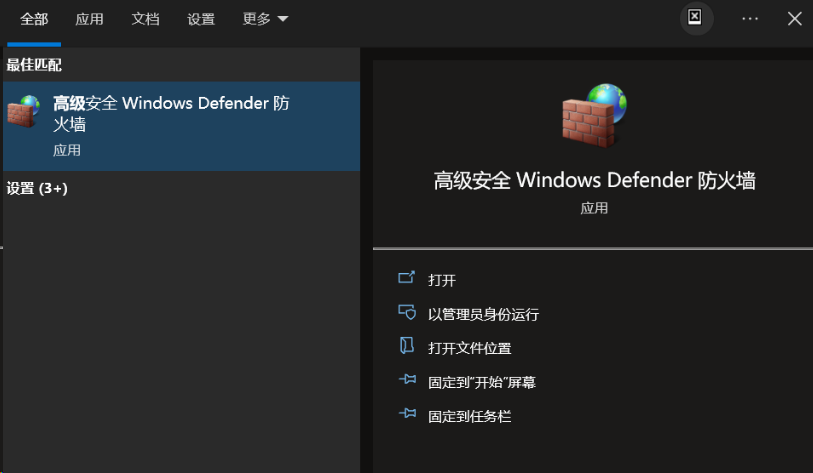Image resolution: width=813 pixels, height=473 pixels.
Task: Open the three-dot options menu
Action: [x=750, y=19]
